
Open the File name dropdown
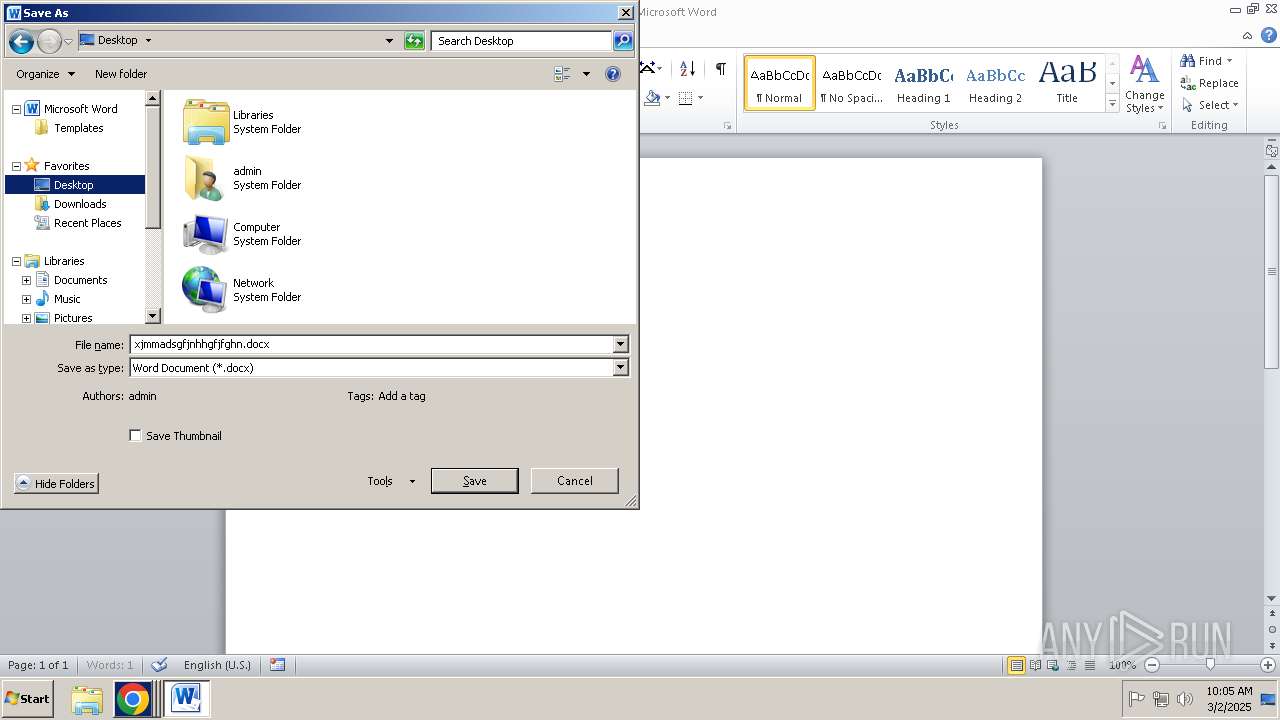(620, 344)
